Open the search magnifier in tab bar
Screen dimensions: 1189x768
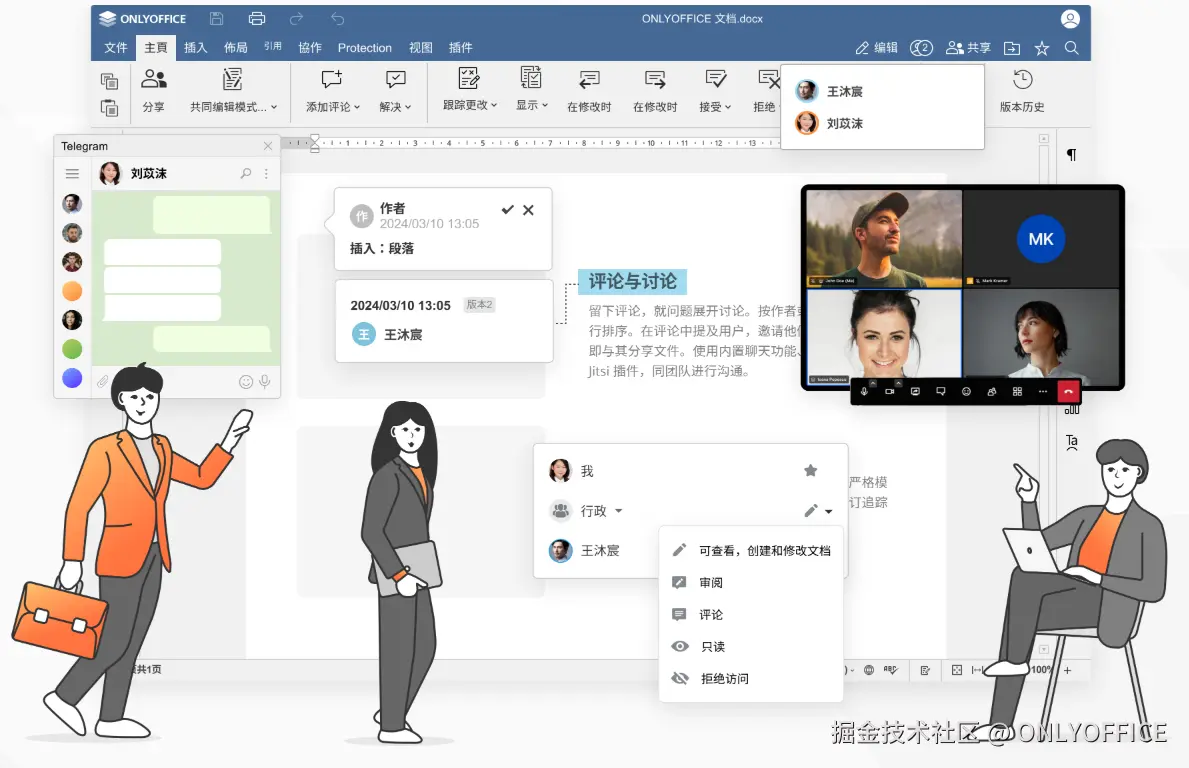coord(1071,48)
